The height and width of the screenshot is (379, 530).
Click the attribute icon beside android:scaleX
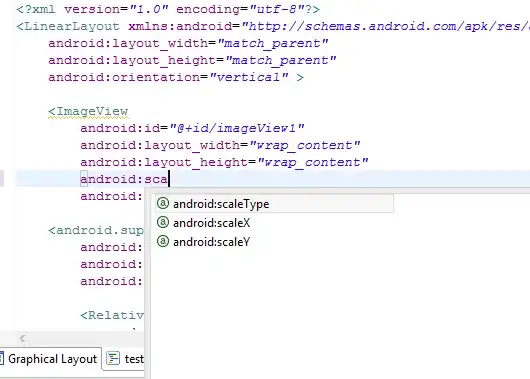163,222
